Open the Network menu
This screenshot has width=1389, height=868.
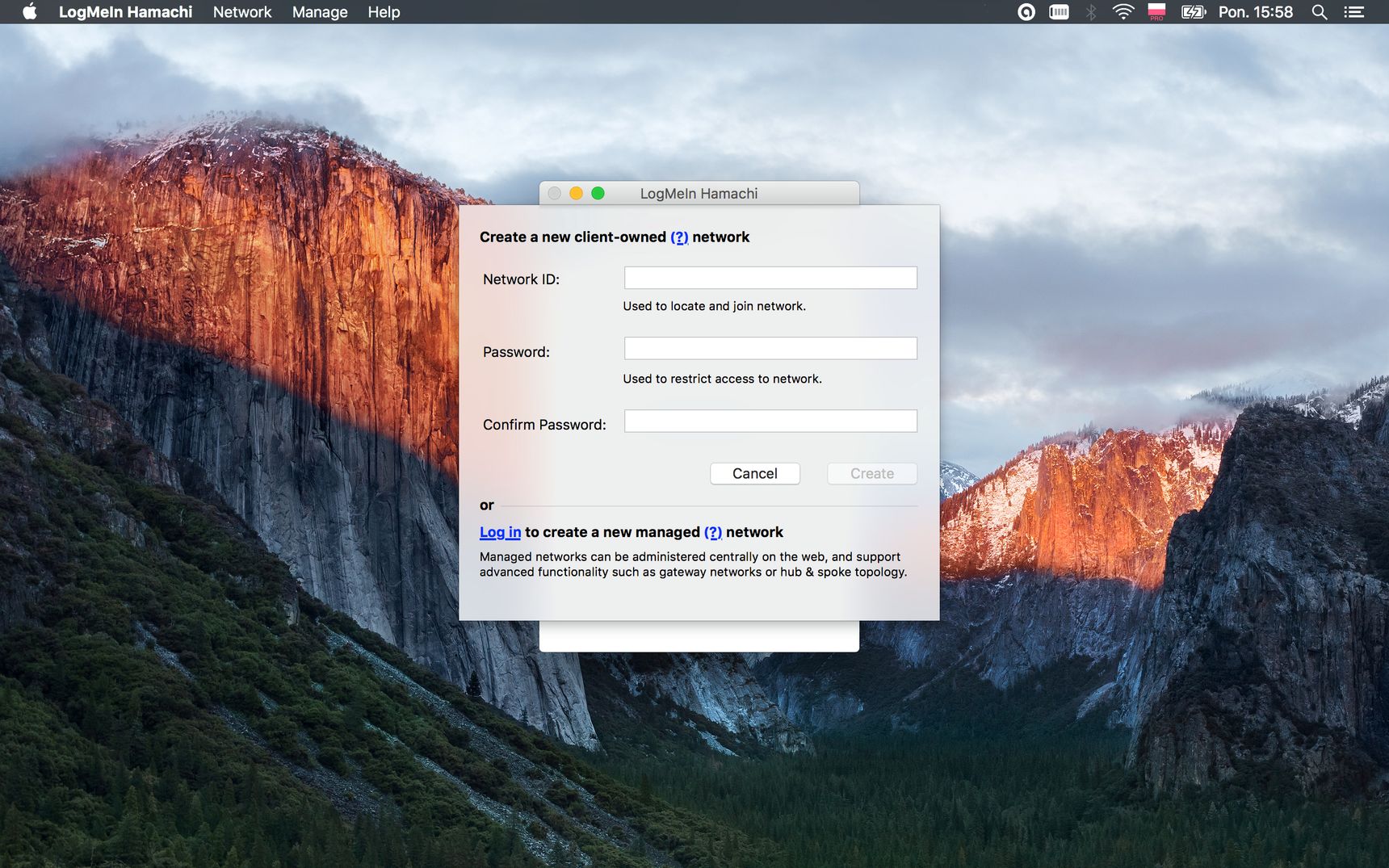(x=242, y=12)
